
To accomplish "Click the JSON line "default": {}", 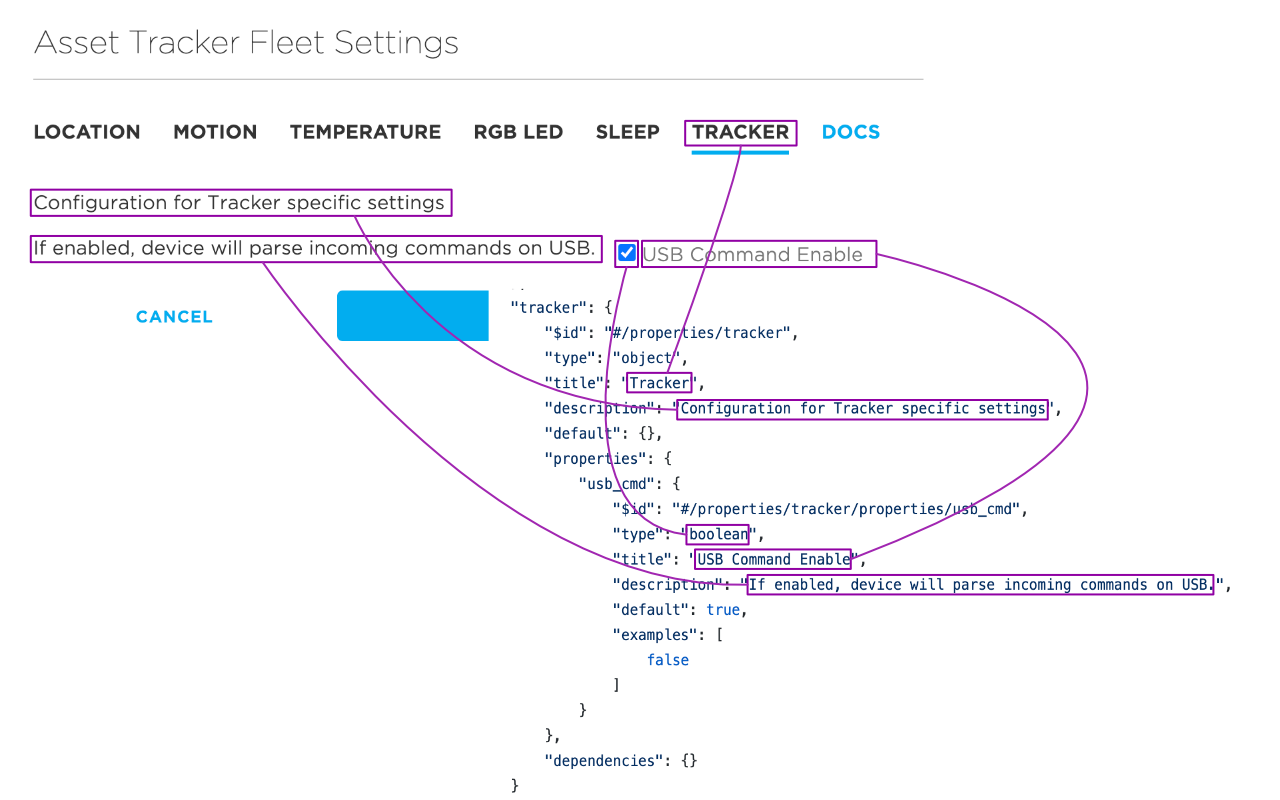I will point(603,434).
